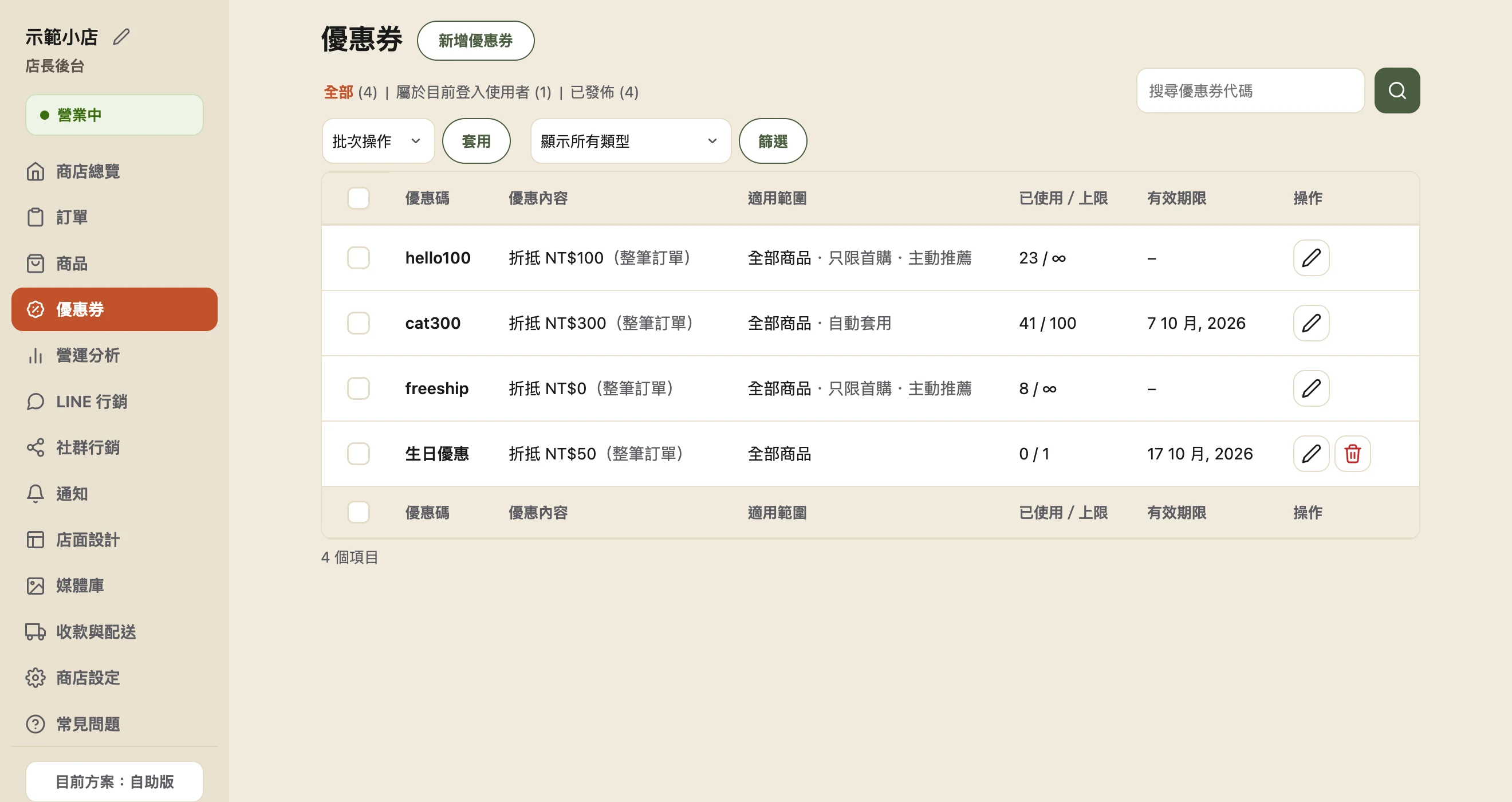This screenshot has height=802, width=1512.
Task: Check the hello100 row checkbox
Action: coord(358,258)
